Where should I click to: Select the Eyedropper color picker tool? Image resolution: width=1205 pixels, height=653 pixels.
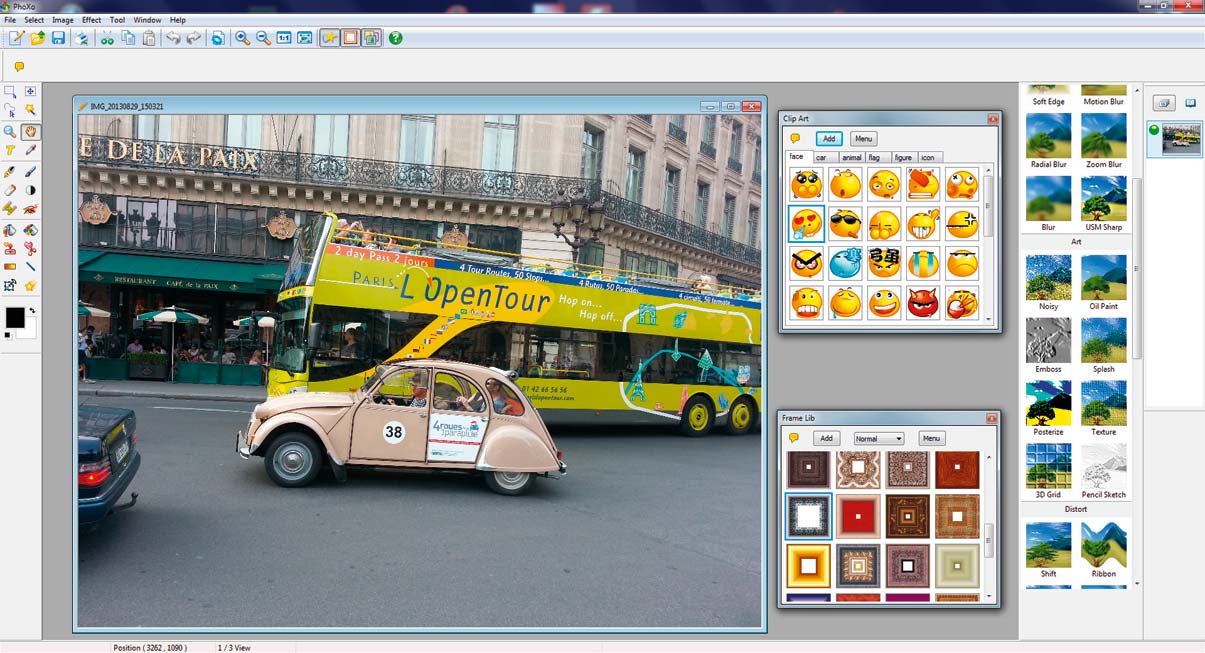click(x=31, y=151)
